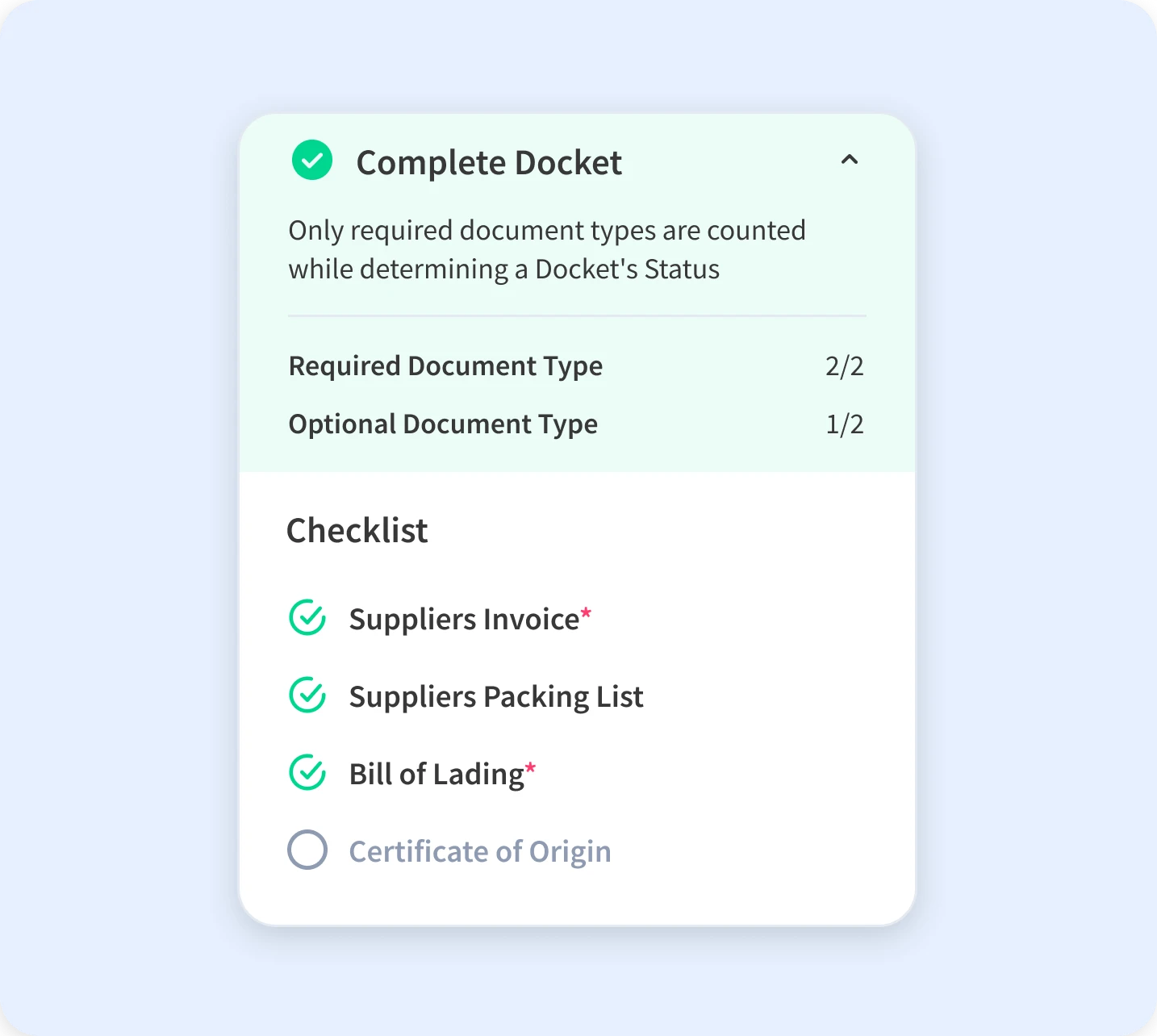
Task: Click the Optional Document Type 1/2 row
Action: [844, 423]
